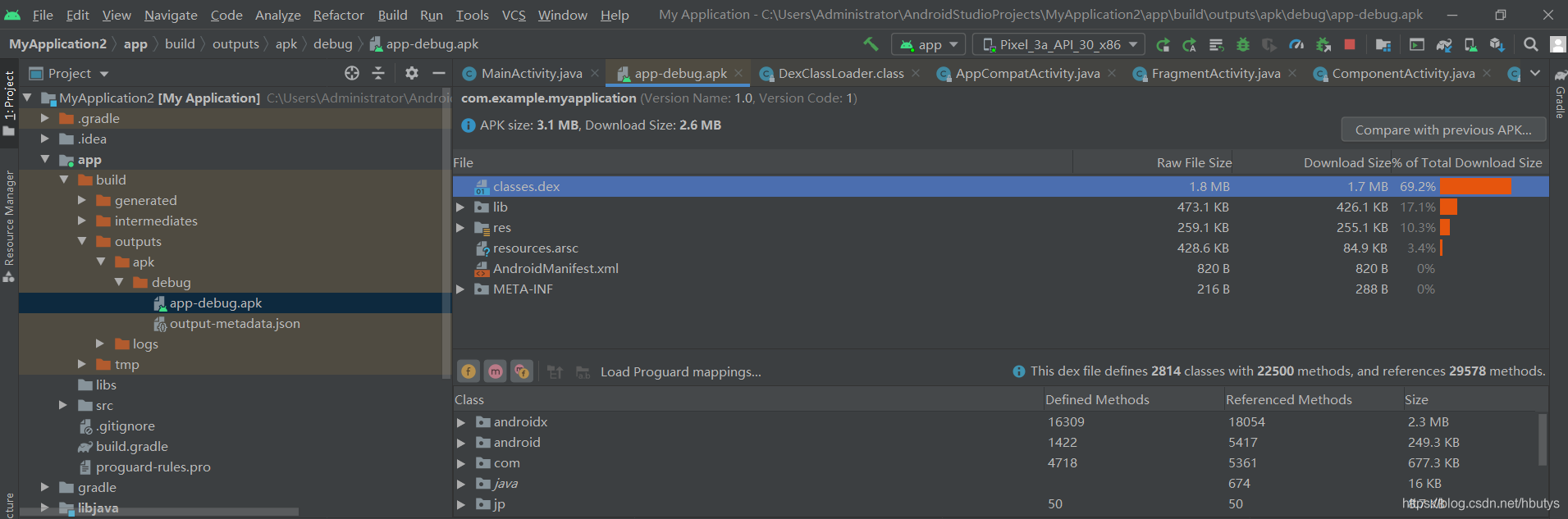Screen dimensions: 1568x519
Task: Click the Make Project hammer icon
Action: click(871, 44)
